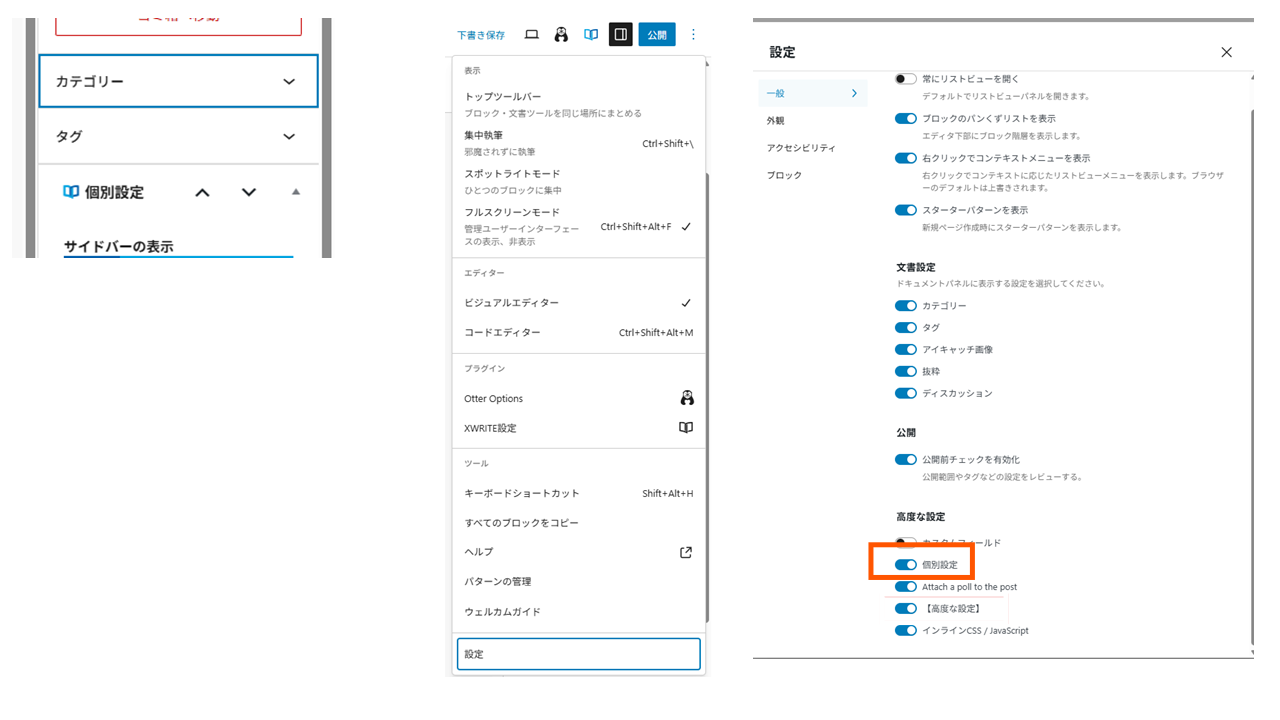Move 個別設定 panel down with arrow

[x=249, y=192]
